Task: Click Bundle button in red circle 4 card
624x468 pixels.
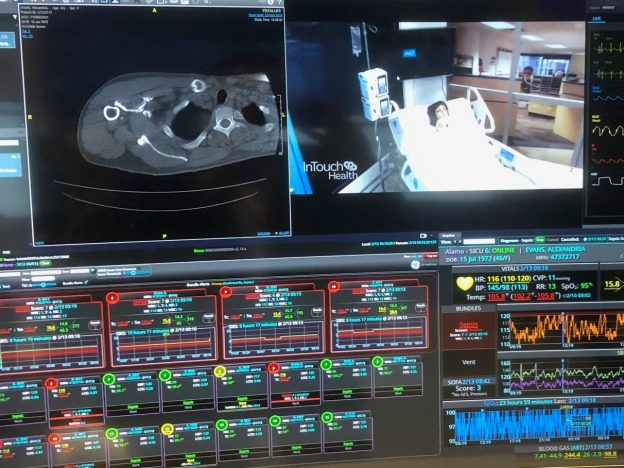Action: 209,317
